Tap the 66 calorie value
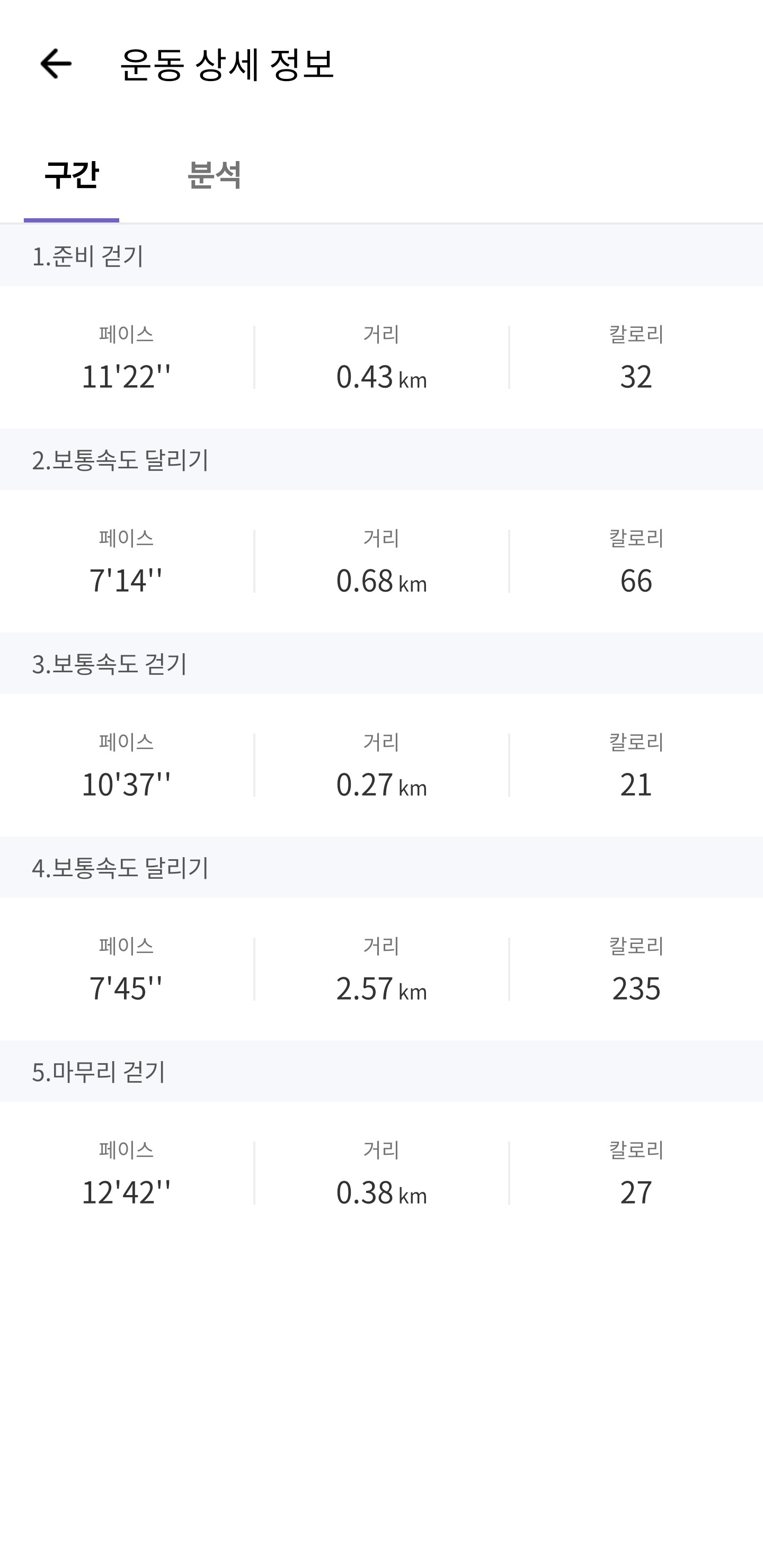Viewport: 763px width, 1568px height. click(636, 580)
